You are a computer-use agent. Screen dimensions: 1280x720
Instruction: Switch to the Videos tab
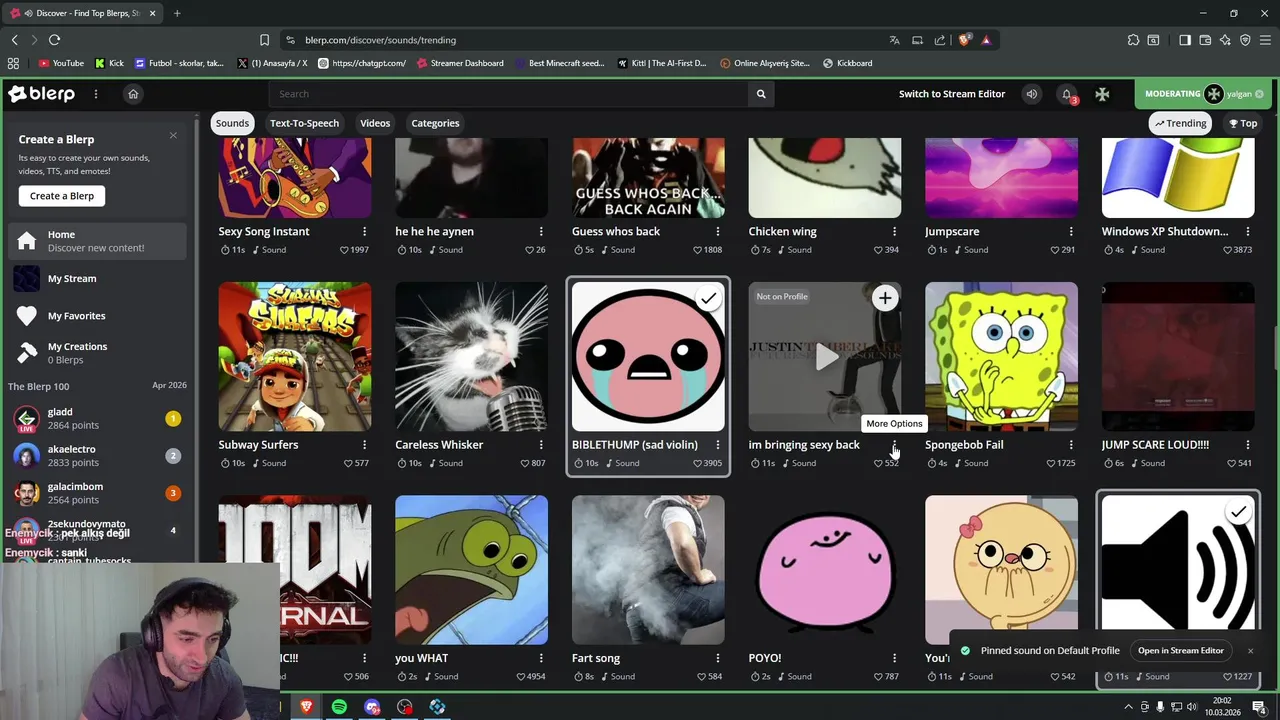[x=375, y=123]
